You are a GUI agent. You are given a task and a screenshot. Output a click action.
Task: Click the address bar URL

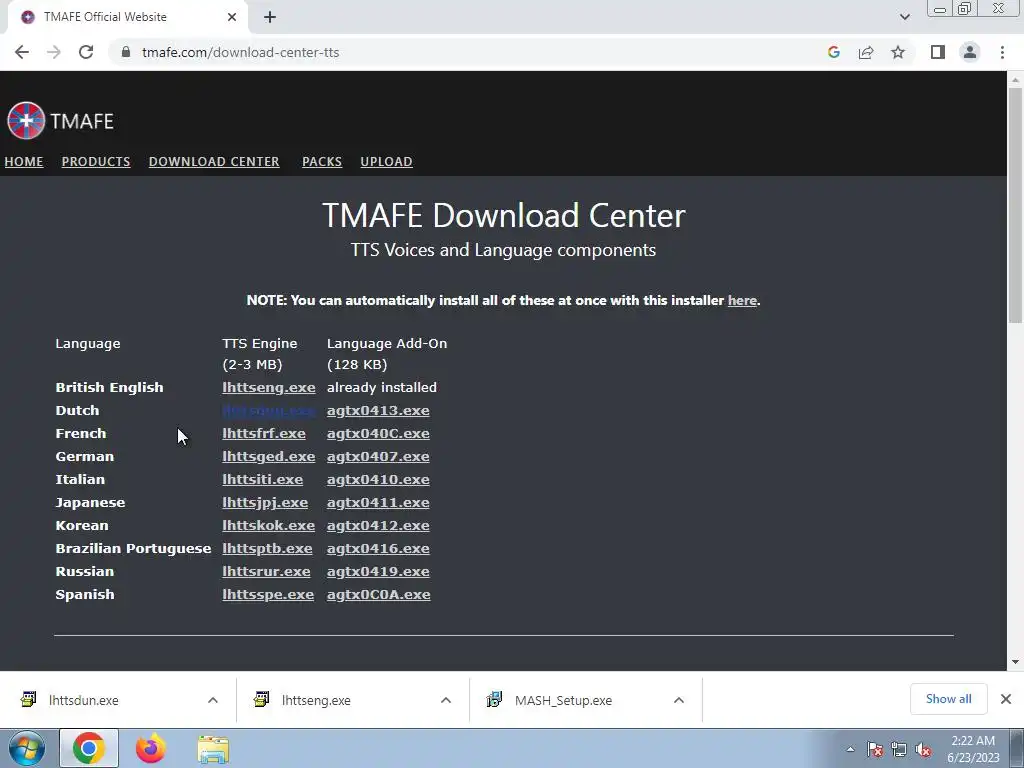(x=240, y=52)
